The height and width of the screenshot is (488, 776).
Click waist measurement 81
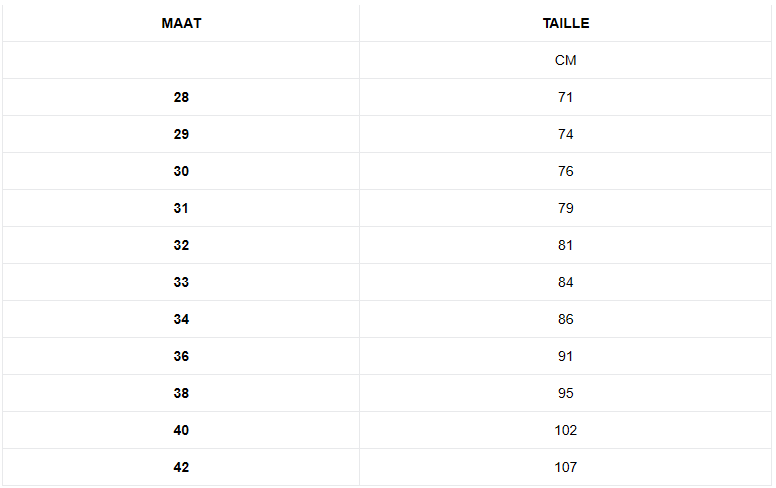tap(566, 245)
